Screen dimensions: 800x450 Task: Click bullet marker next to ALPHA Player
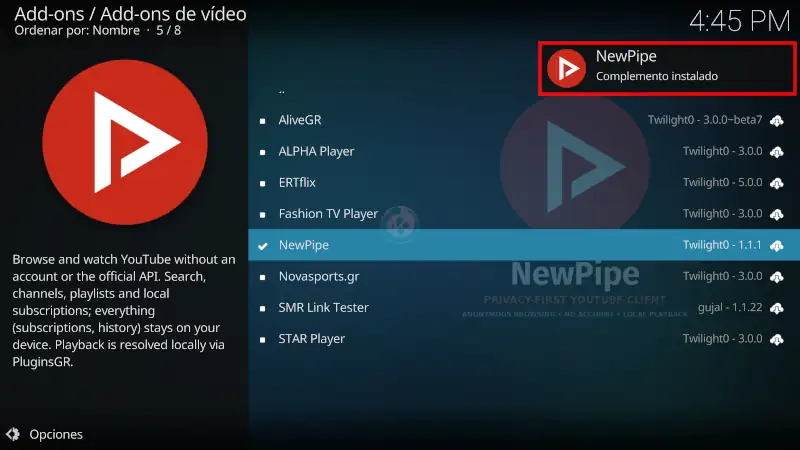point(262,153)
